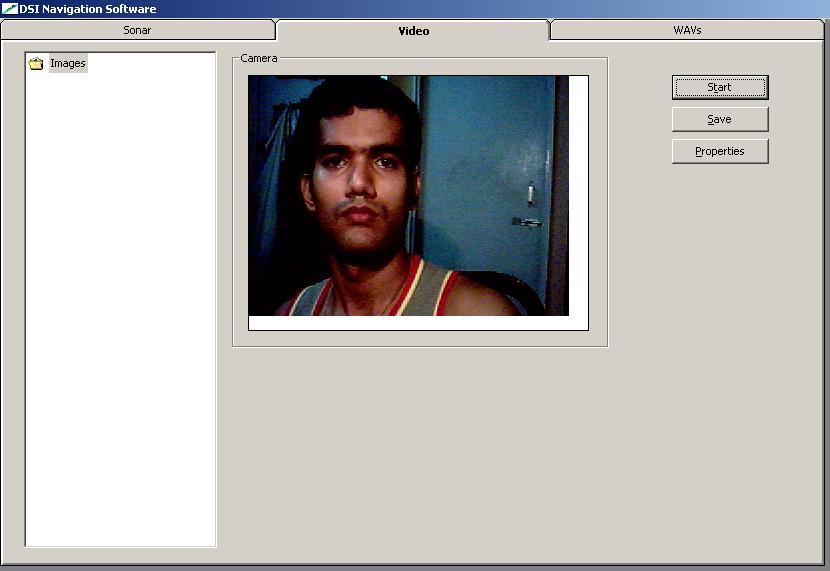
Task: Click the white margin right of the camera image
Action: pos(578,200)
